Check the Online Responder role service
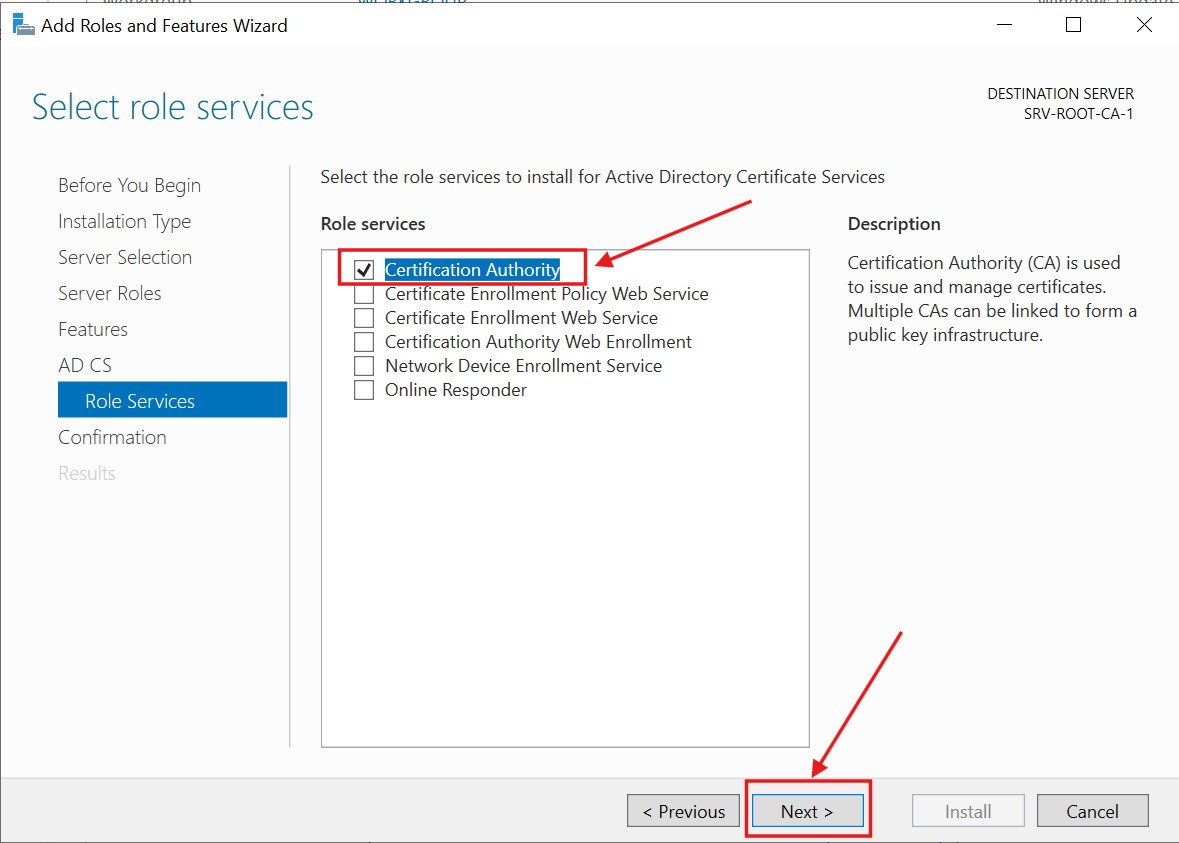Screen dimensions: 1179x843 [364, 389]
